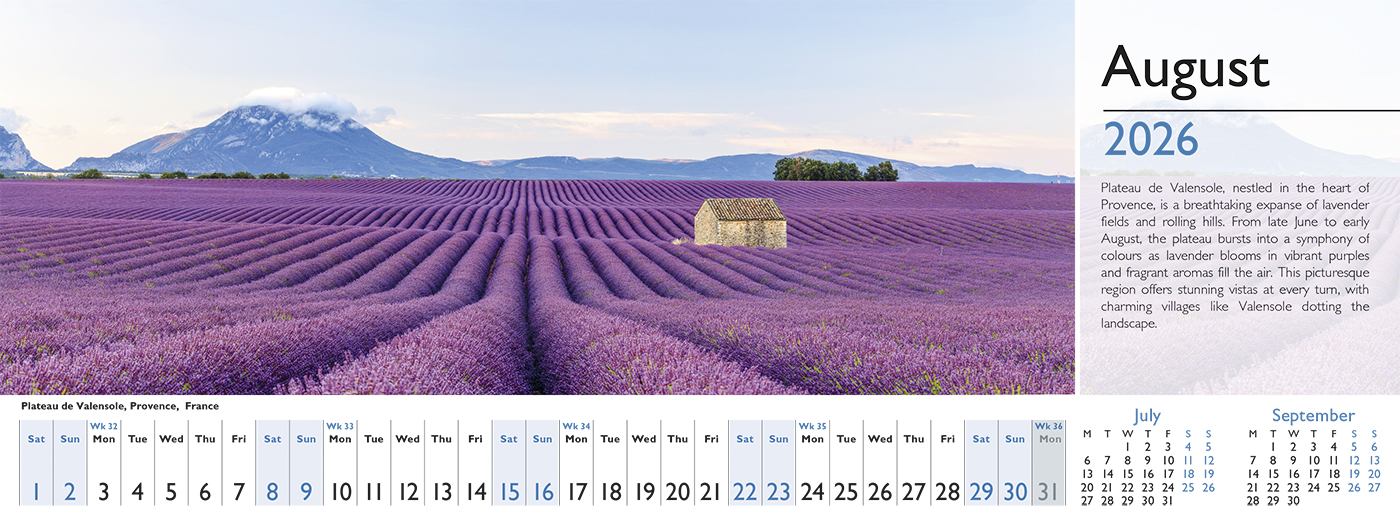The width and height of the screenshot is (1400, 525).
Task: Select Tuesday 11 in the August date strip
Action: [374, 462]
